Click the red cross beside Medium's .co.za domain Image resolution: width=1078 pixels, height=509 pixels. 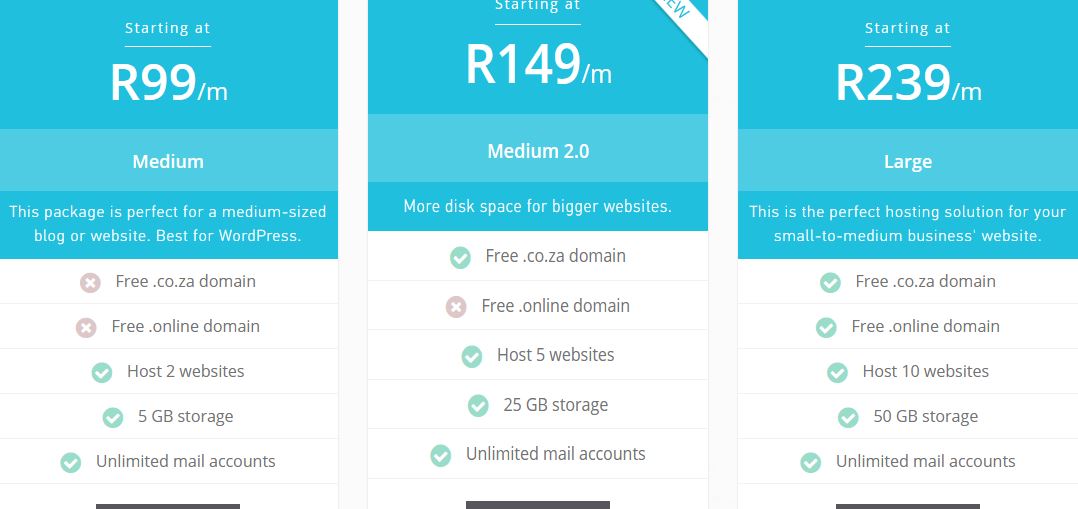[x=90, y=283]
